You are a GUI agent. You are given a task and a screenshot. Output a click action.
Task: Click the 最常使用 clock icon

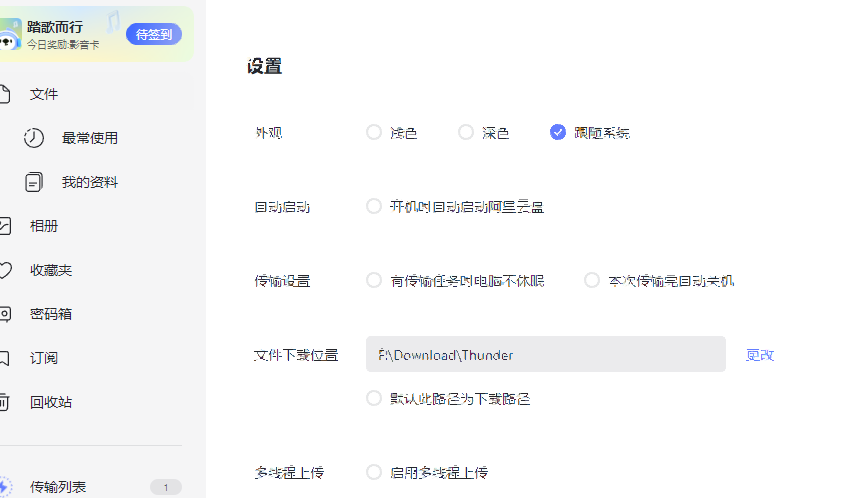pyautogui.click(x=34, y=138)
